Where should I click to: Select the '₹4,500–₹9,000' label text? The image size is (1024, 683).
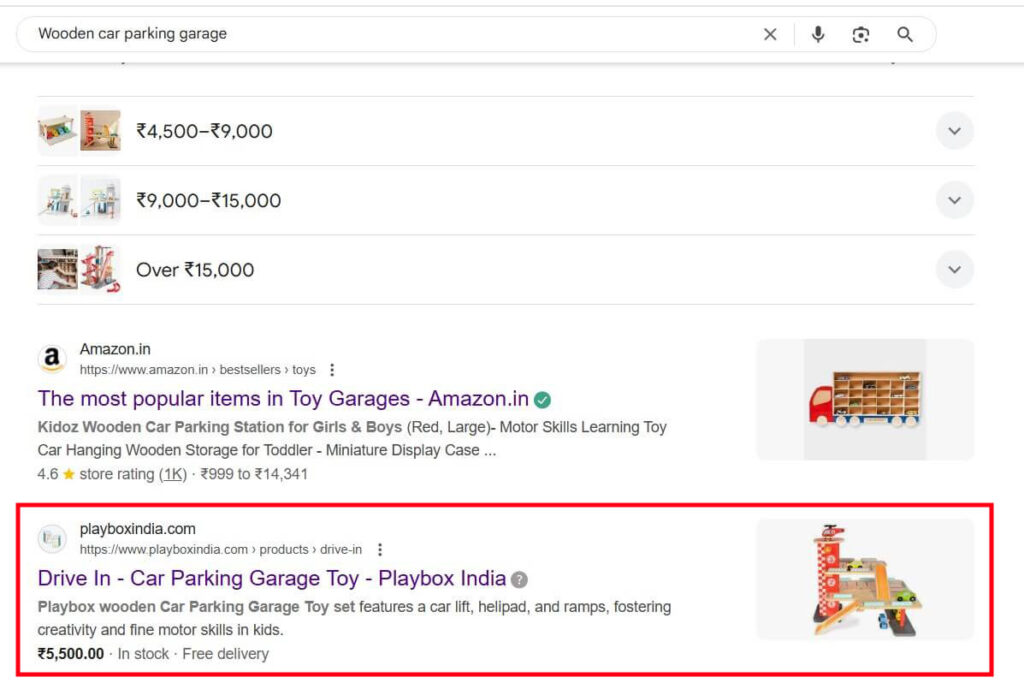click(x=204, y=131)
